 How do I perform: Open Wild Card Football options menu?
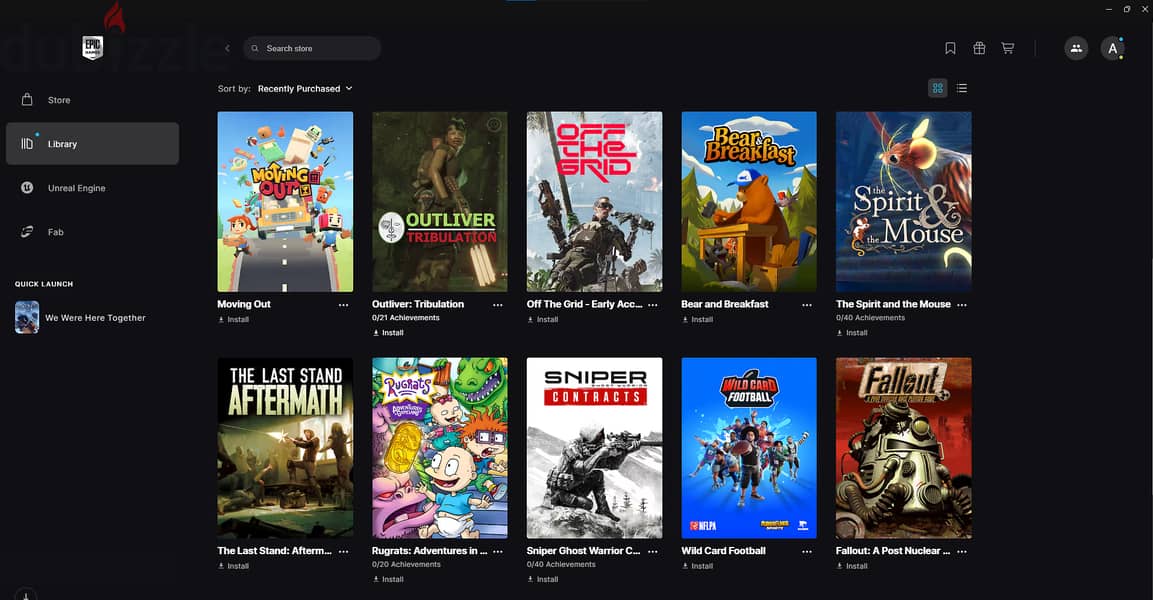[807, 551]
